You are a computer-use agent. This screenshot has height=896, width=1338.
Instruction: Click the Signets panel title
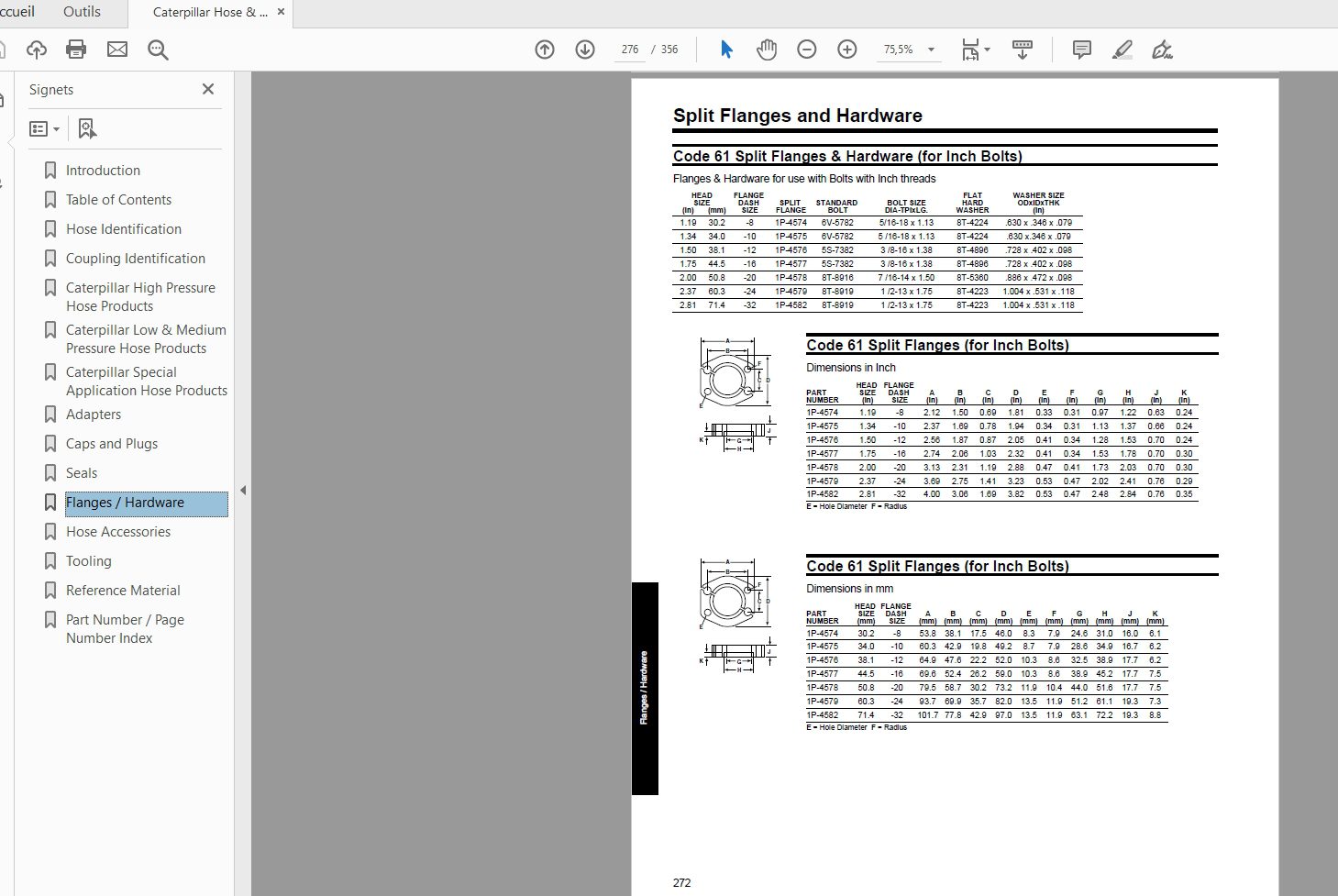[51, 90]
